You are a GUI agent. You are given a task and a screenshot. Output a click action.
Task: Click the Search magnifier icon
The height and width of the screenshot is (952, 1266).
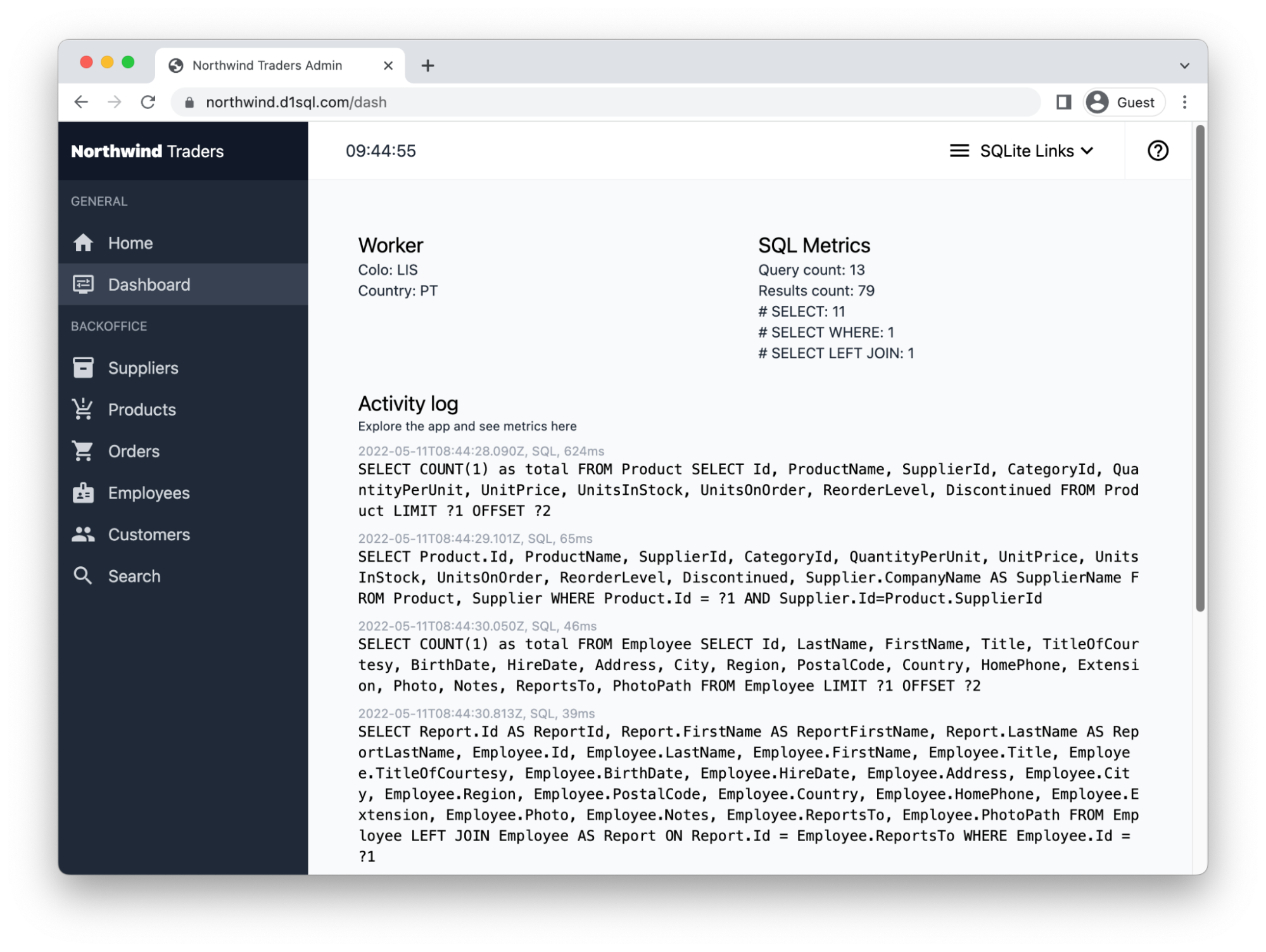[83, 576]
